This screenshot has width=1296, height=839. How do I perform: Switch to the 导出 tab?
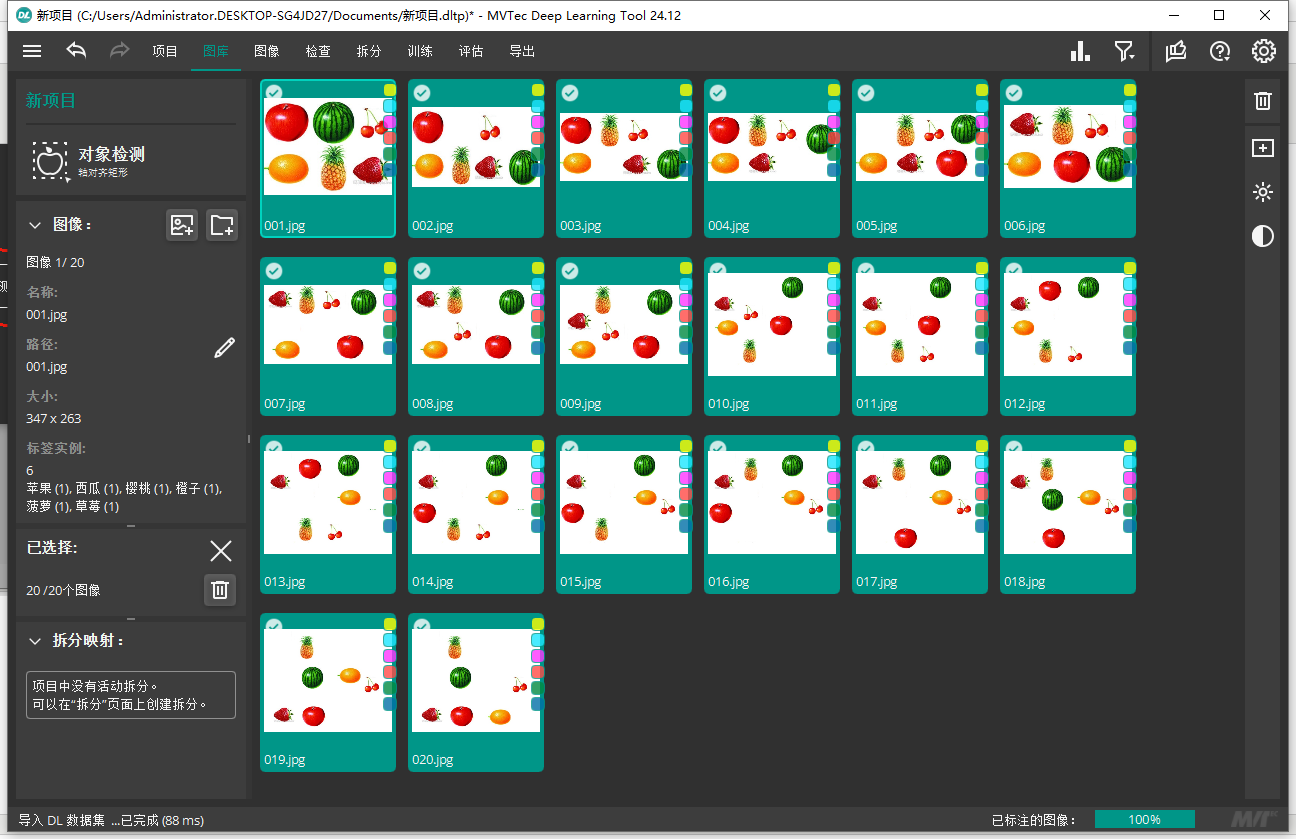point(522,51)
